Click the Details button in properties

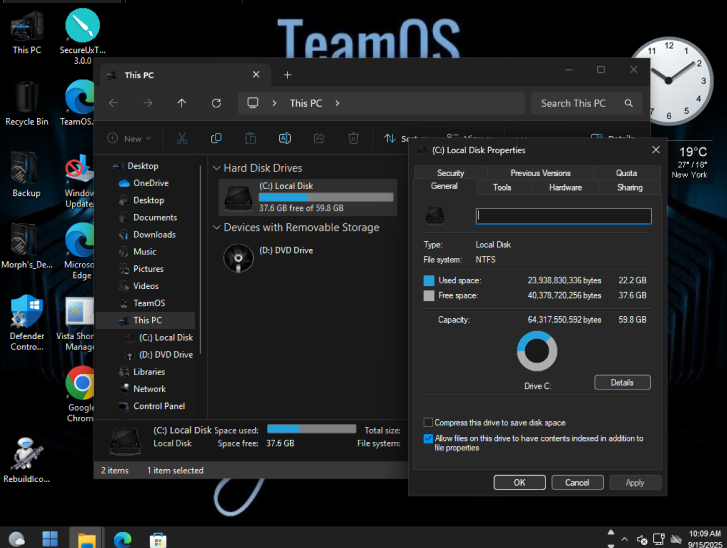click(622, 382)
